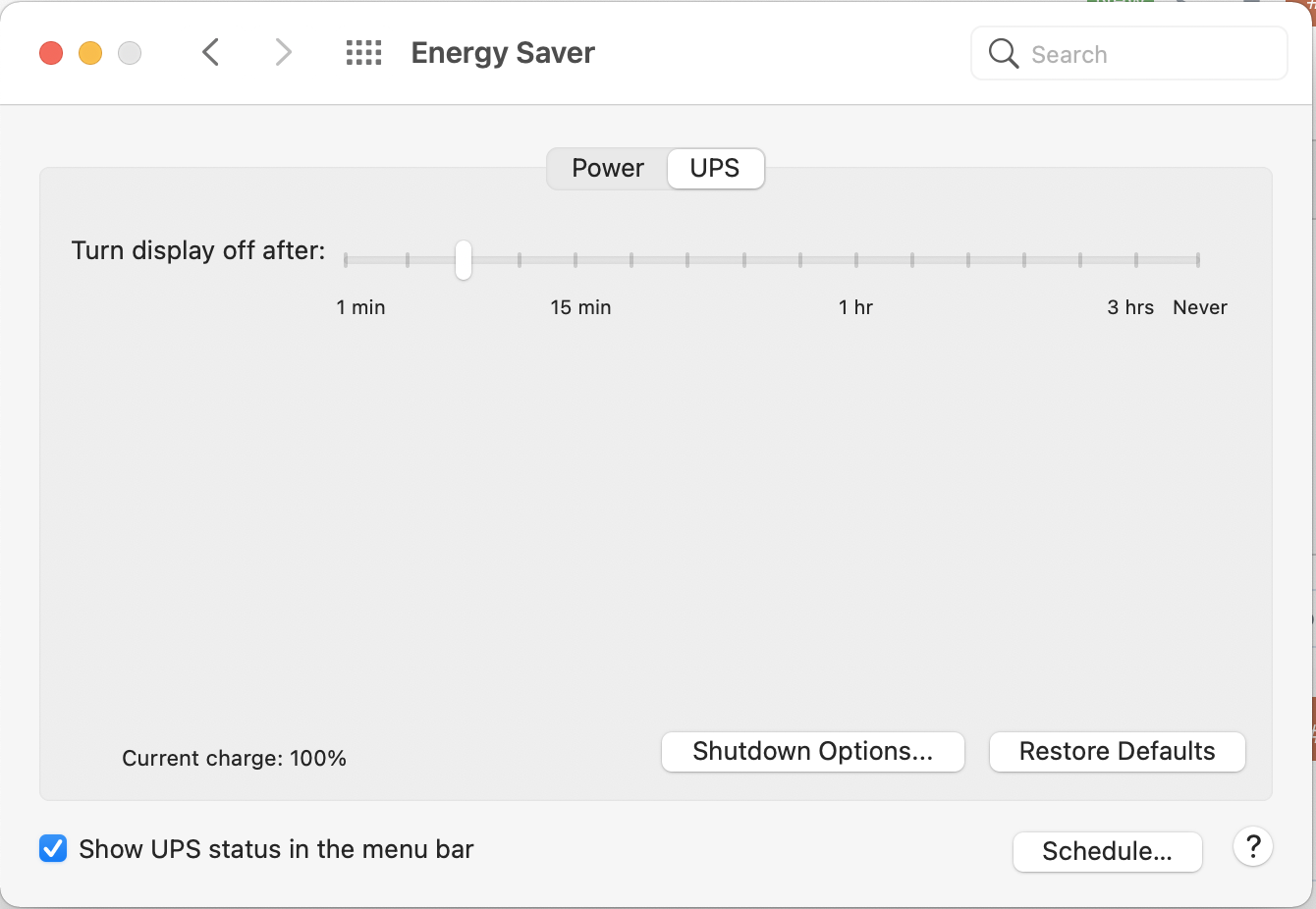
Task: Set display off slider to 1 min
Action: (x=346, y=260)
